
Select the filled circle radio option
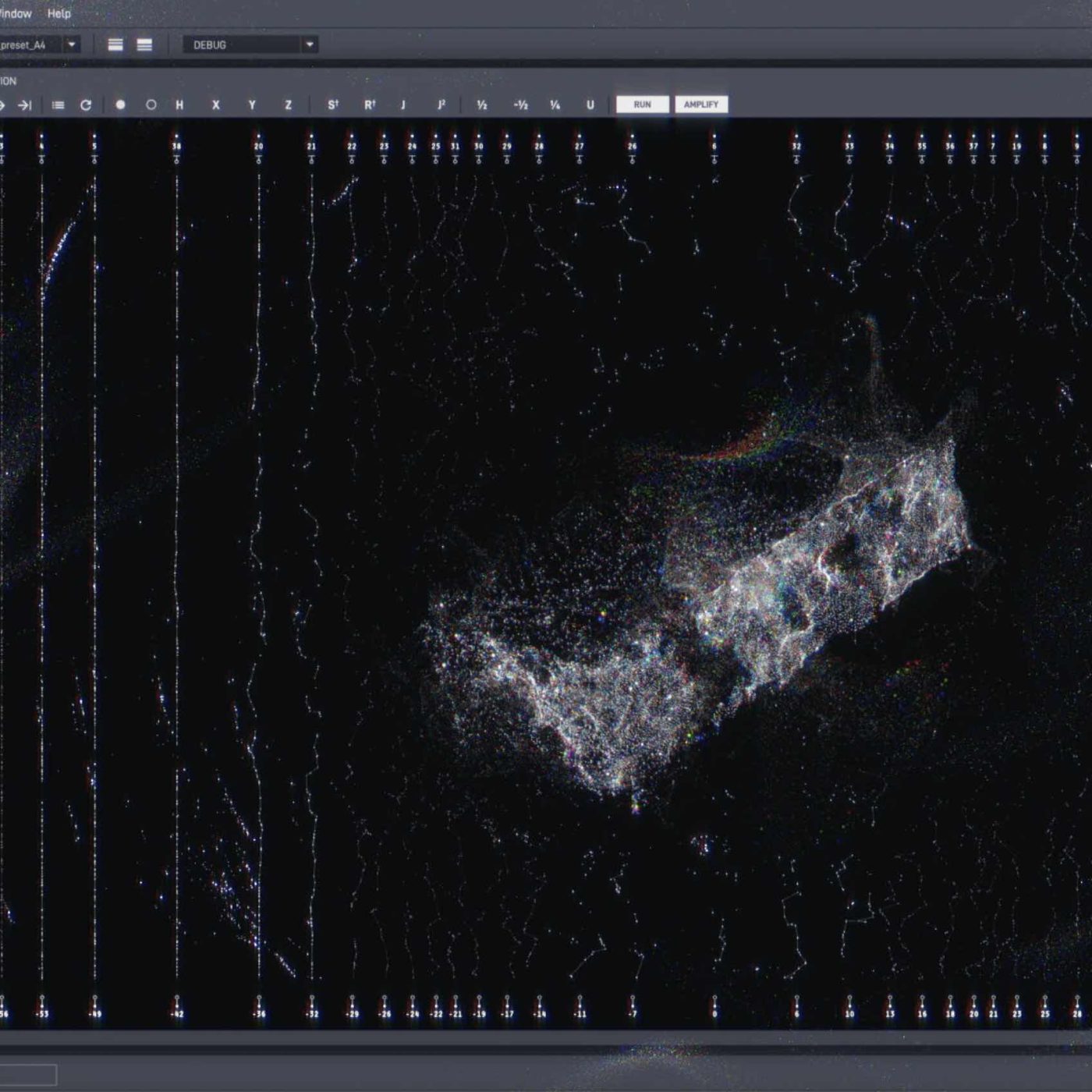(120, 105)
